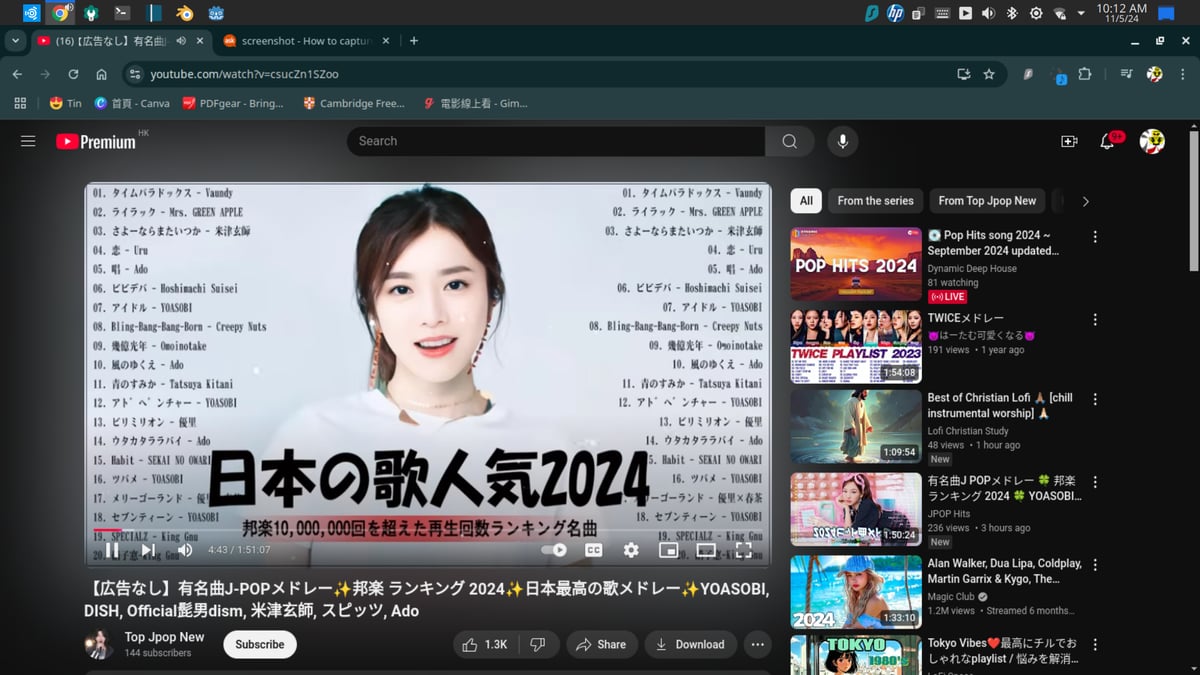Seek on the red video progress bar

[x=300, y=531]
